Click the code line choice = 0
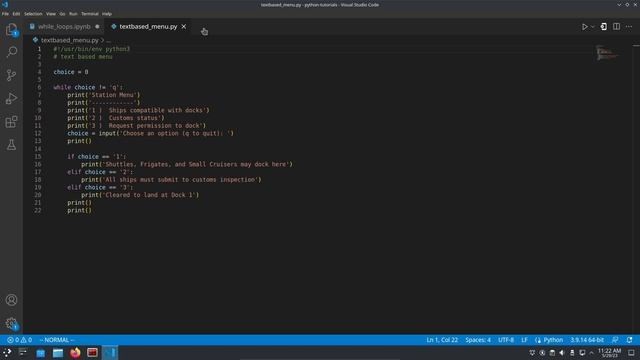640x360 pixels. point(71,72)
